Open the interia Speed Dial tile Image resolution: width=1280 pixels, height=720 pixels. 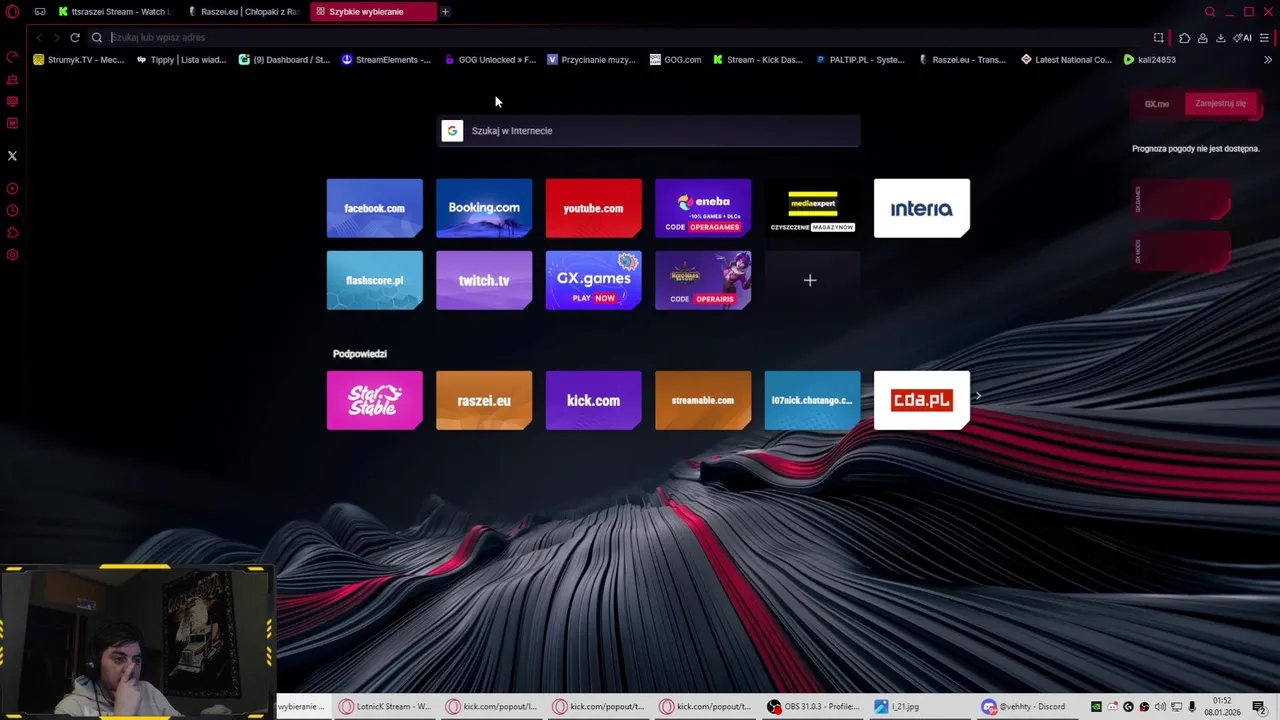click(922, 208)
